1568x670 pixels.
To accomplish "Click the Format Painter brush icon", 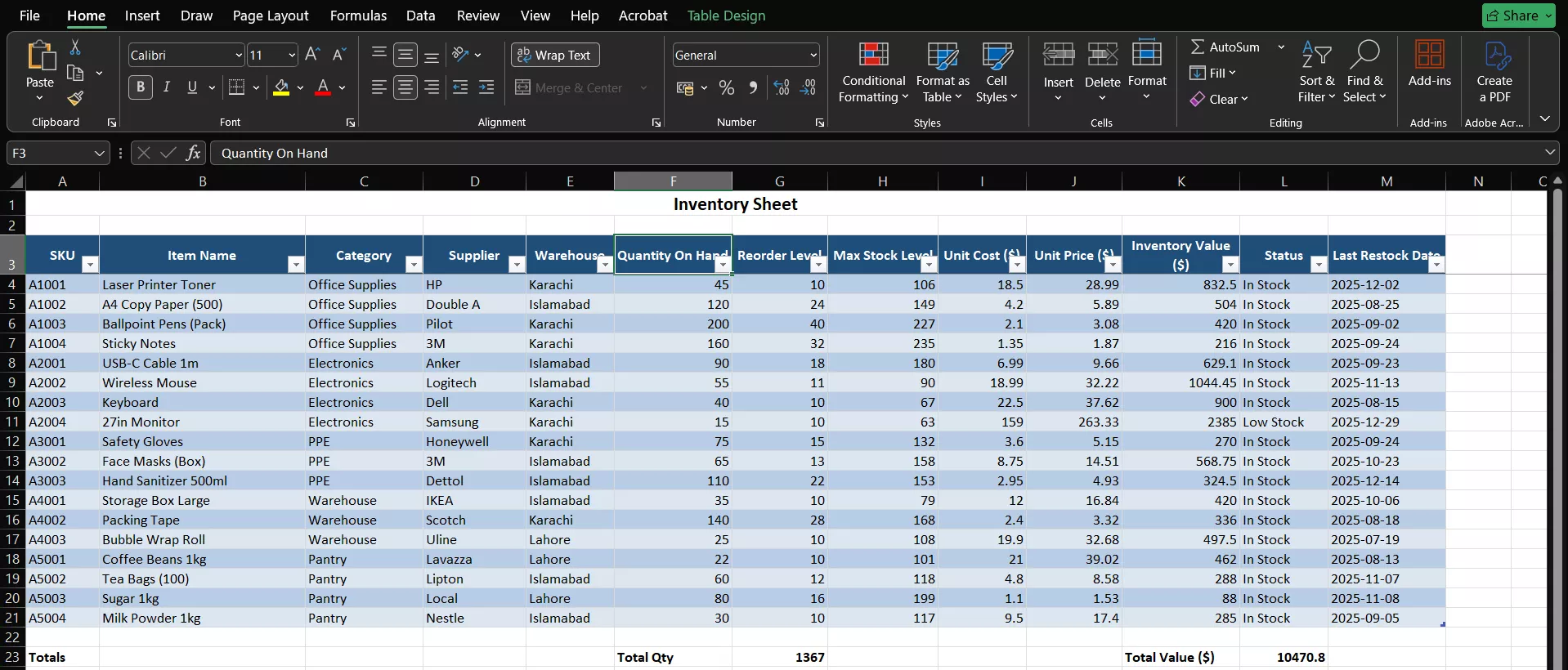I will (75, 99).
